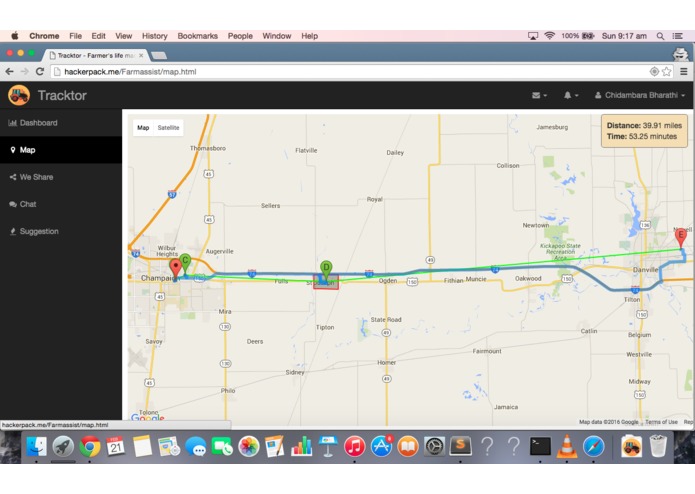The height and width of the screenshot is (494, 695).
Task: Open Suggestion in the sidebar
Action: coord(61,231)
